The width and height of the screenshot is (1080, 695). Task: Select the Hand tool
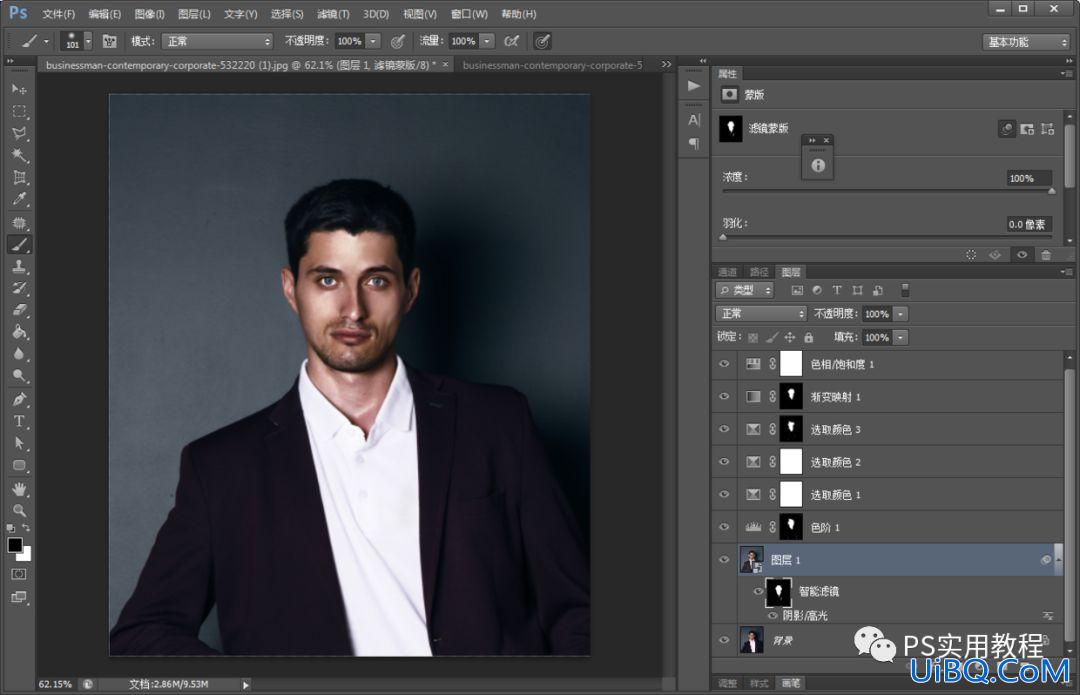pyautogui.click(x=19, y=489)
